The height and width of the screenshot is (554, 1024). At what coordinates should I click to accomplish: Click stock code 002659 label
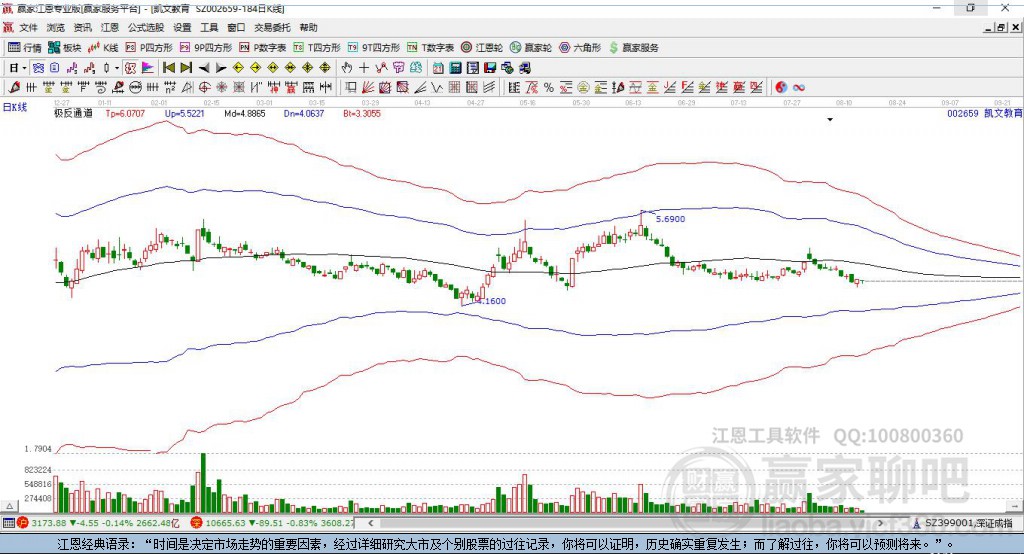point(963,114)
